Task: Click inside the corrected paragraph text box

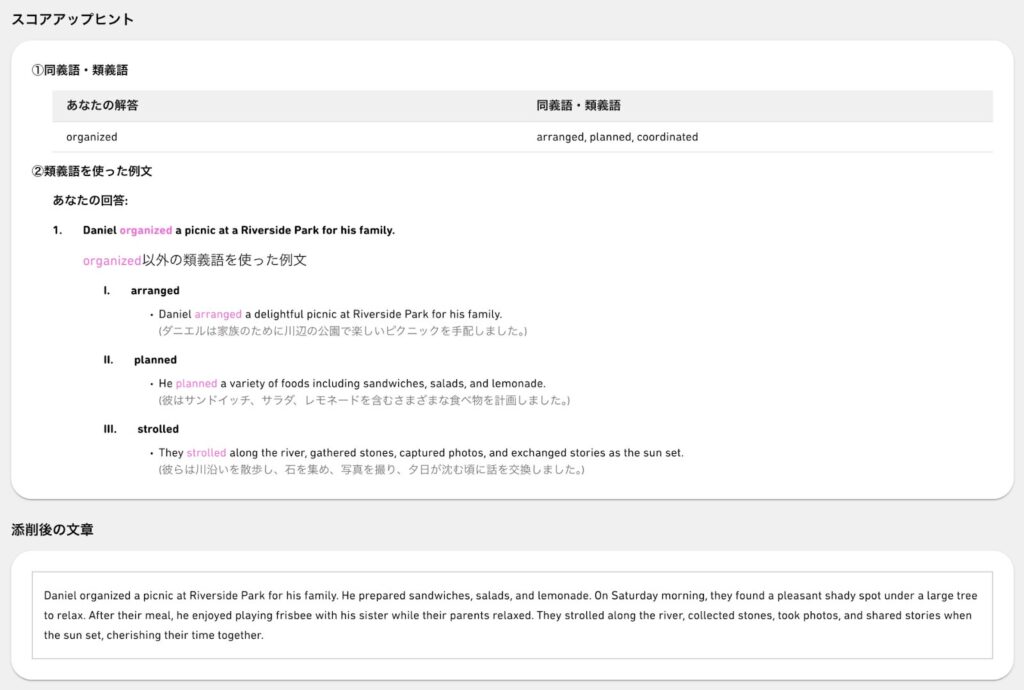Action: [511, 615]
